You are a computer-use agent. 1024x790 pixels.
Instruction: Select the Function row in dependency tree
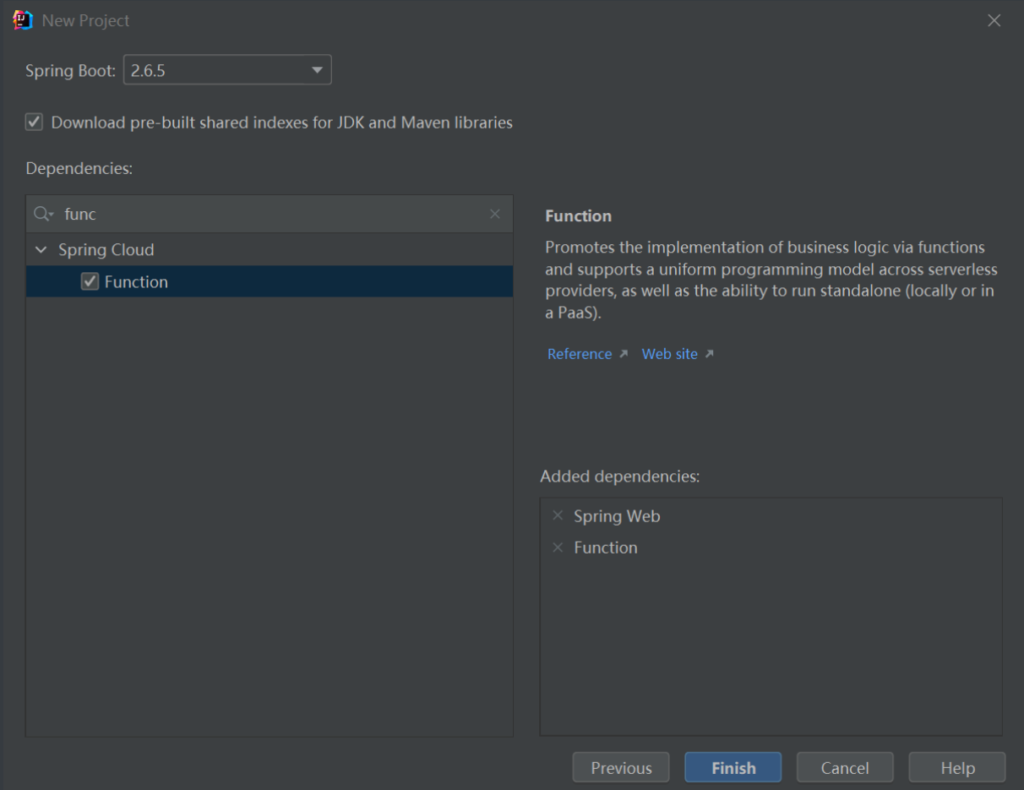tap(269, 281)
